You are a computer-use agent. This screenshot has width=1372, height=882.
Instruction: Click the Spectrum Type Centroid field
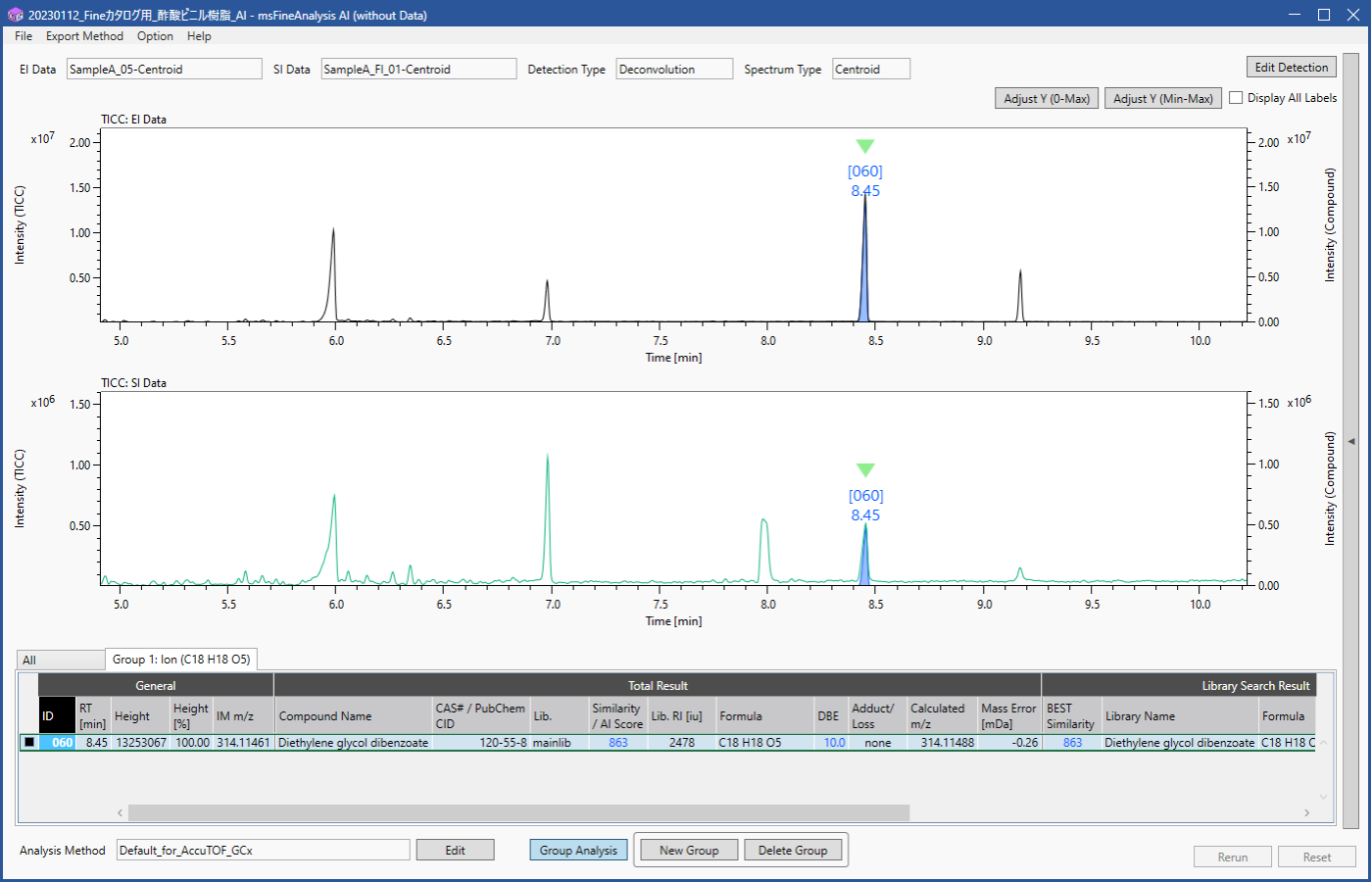[x=871, y=69]
